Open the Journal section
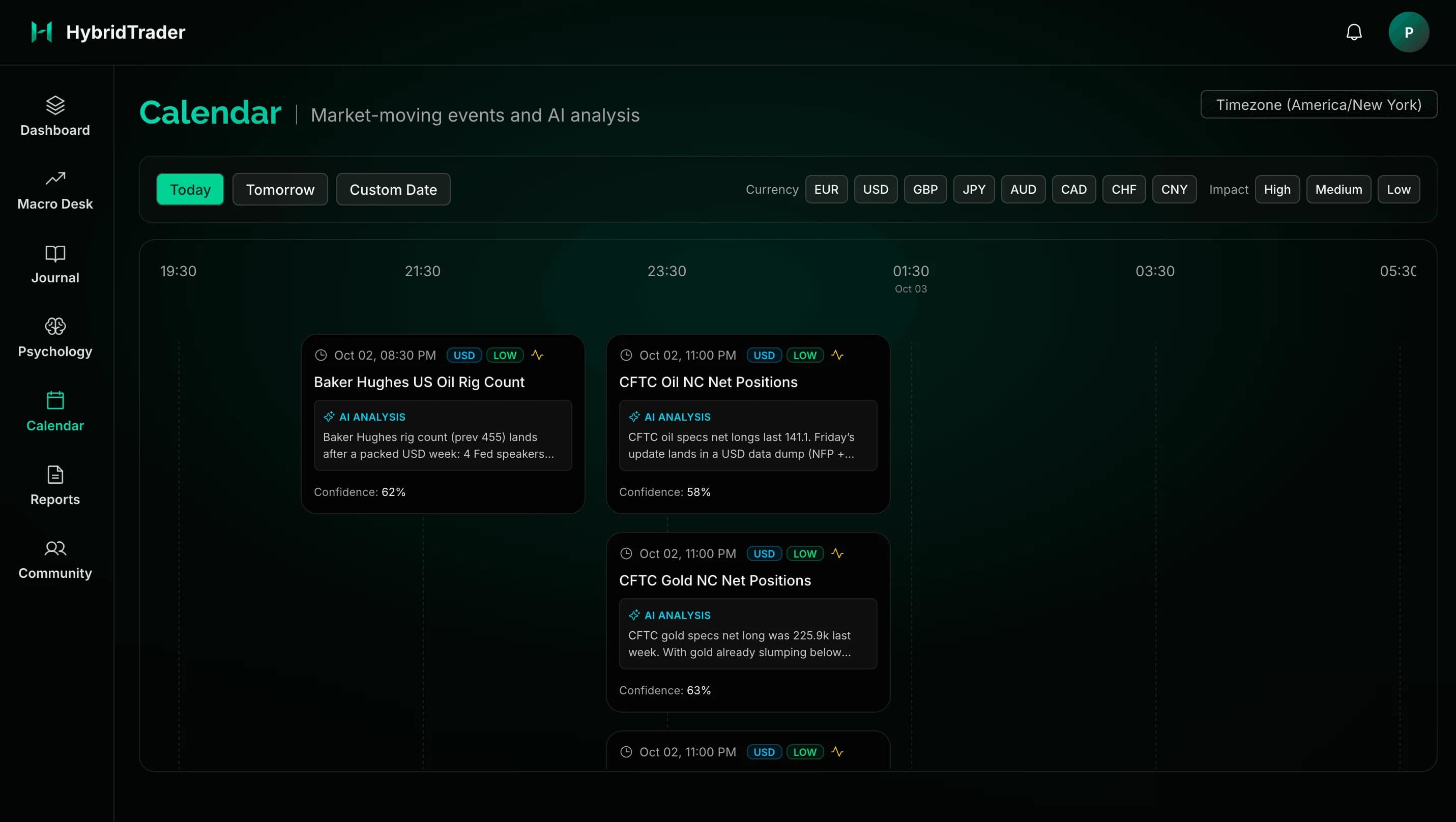Image resolution: width=1456 pixels, height=822 pixels. [55, 265]
